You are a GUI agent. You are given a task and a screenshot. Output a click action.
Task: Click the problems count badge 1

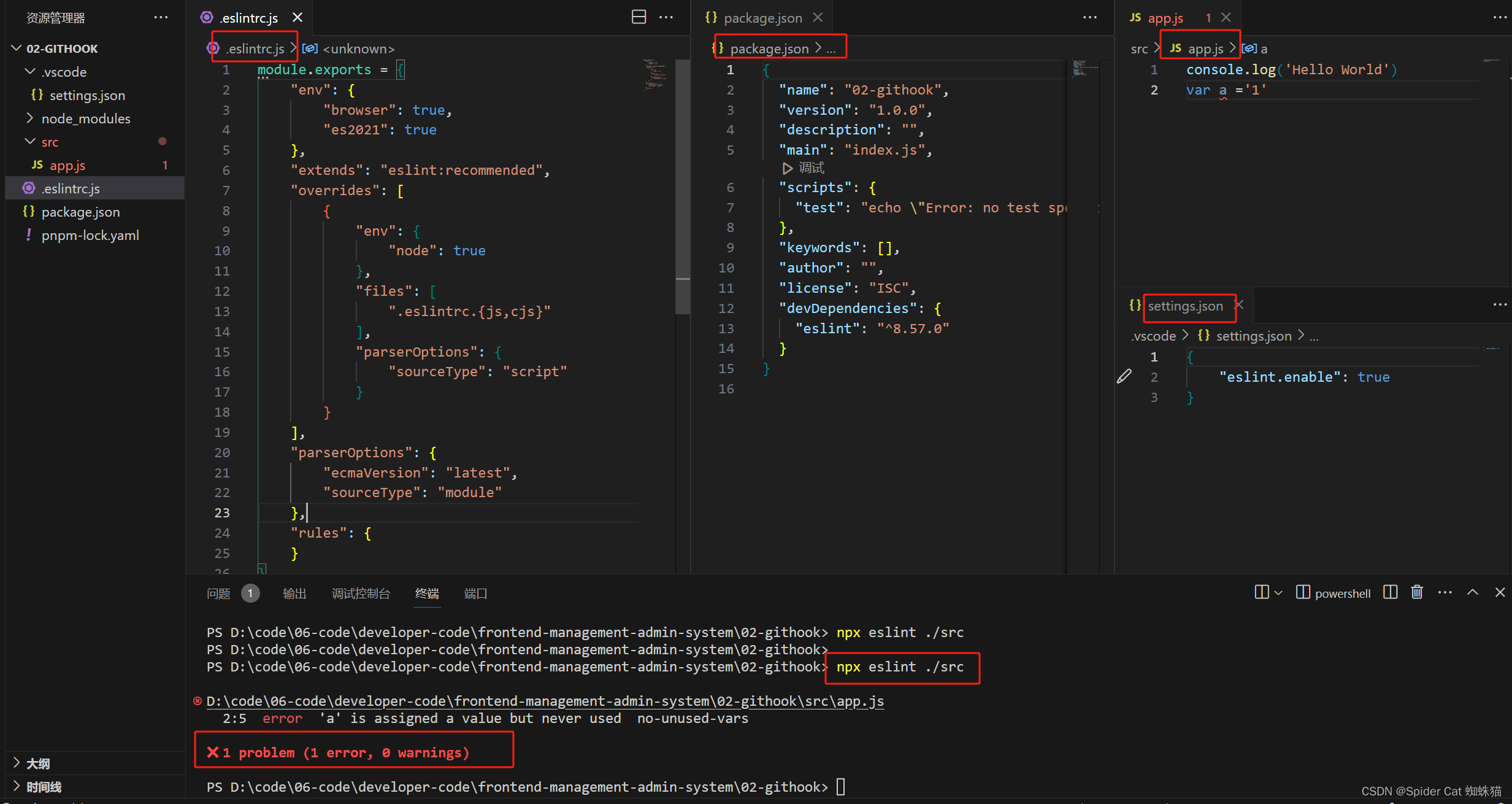pos(250,593)
